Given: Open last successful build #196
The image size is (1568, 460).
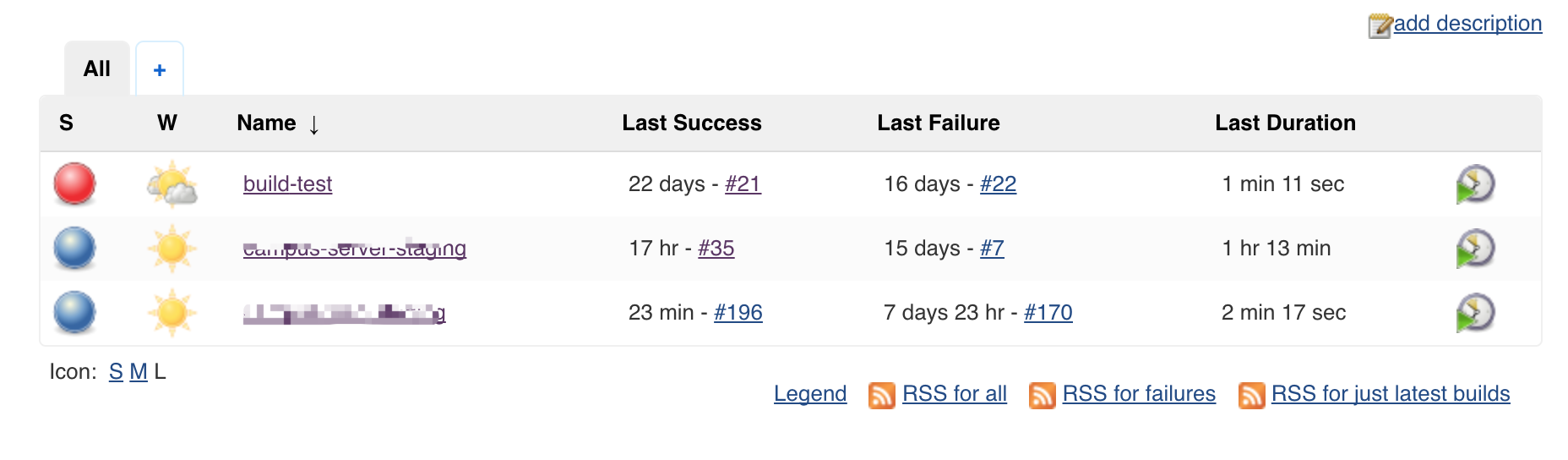Looking at the screenshot, I should pyautogui.click(x=738, y=313).
